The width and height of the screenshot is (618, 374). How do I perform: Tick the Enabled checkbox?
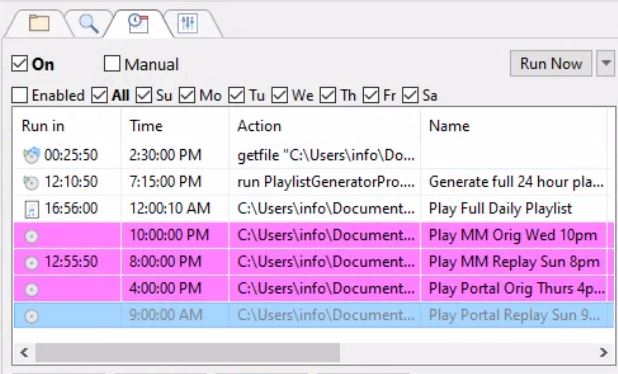point(19,95)
